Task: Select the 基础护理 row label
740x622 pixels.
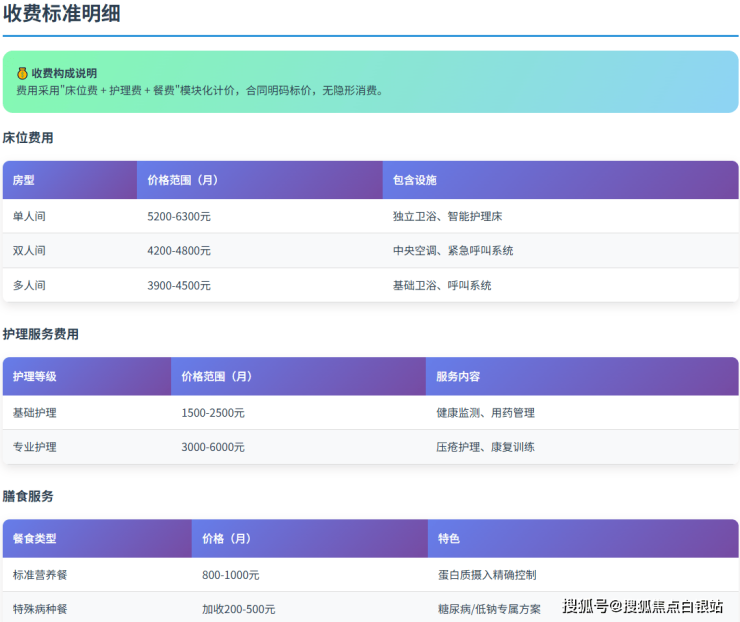Action: click(35, 413)
